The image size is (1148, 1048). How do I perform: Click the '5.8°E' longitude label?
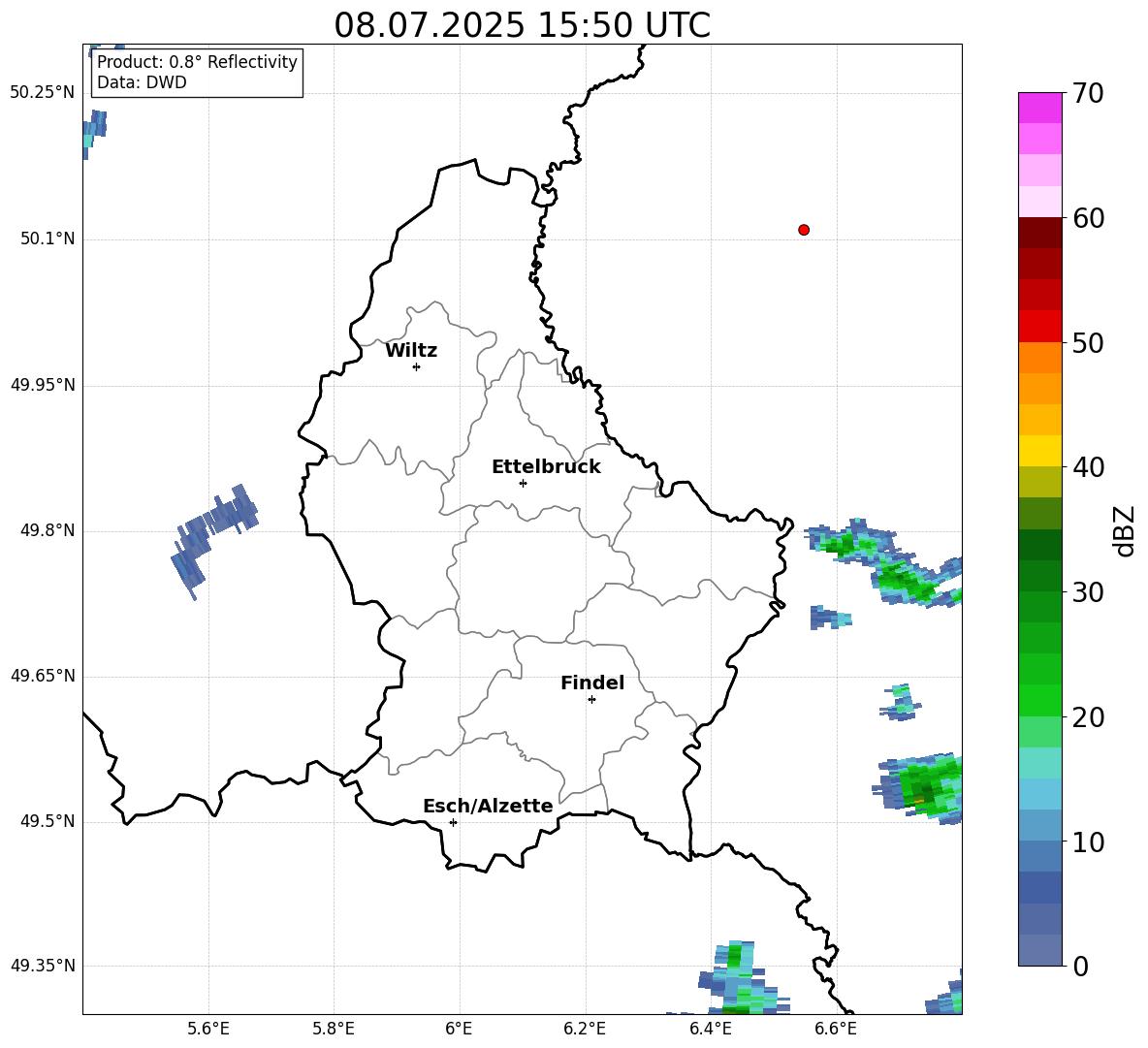(334, 1029)
